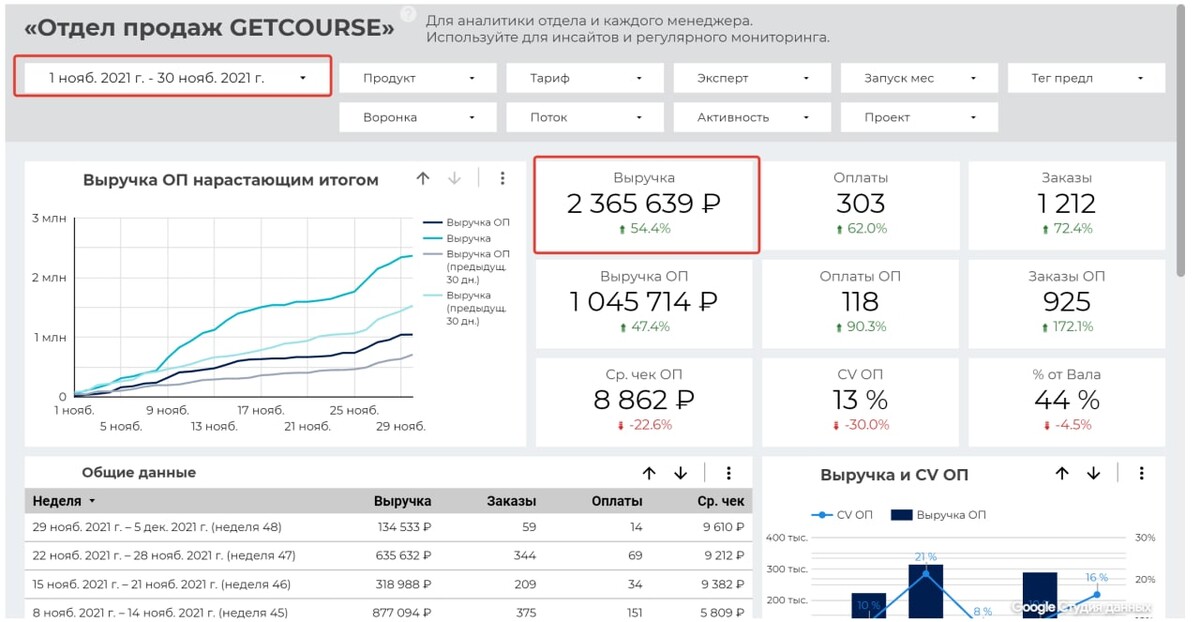Open the Поток filter dropdown
Viewport: 1200px width, 622px height.
click(x=585, y=117)
